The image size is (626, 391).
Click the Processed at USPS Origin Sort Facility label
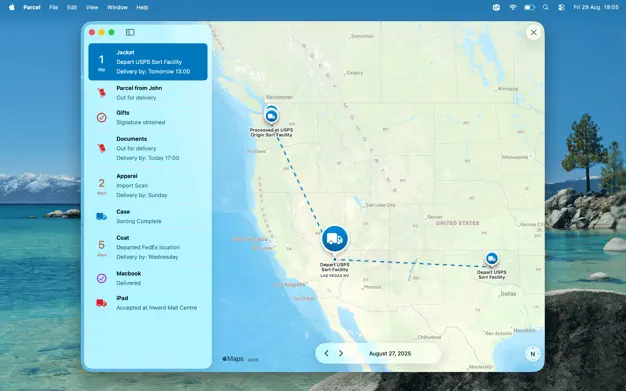tap(271, 133)
